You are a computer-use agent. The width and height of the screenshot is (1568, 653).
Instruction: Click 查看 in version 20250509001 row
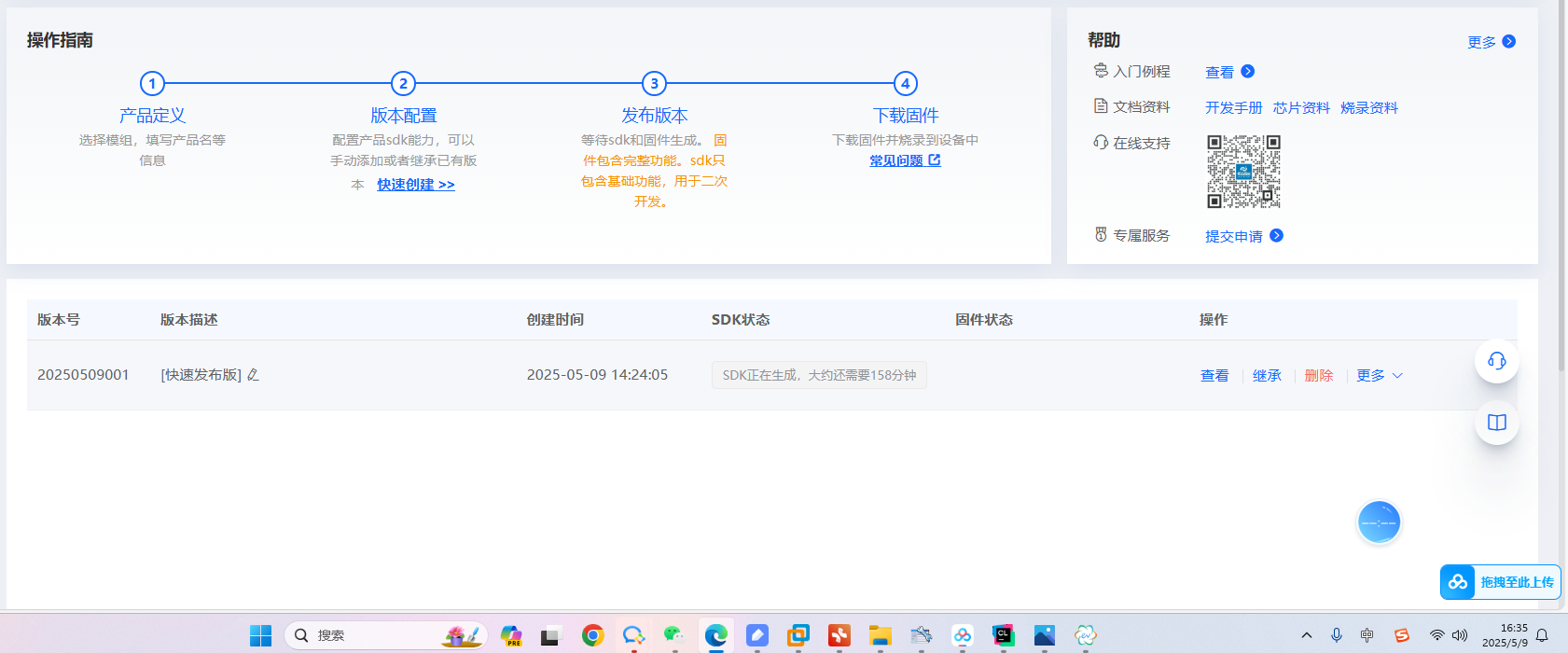[1214, 375]
